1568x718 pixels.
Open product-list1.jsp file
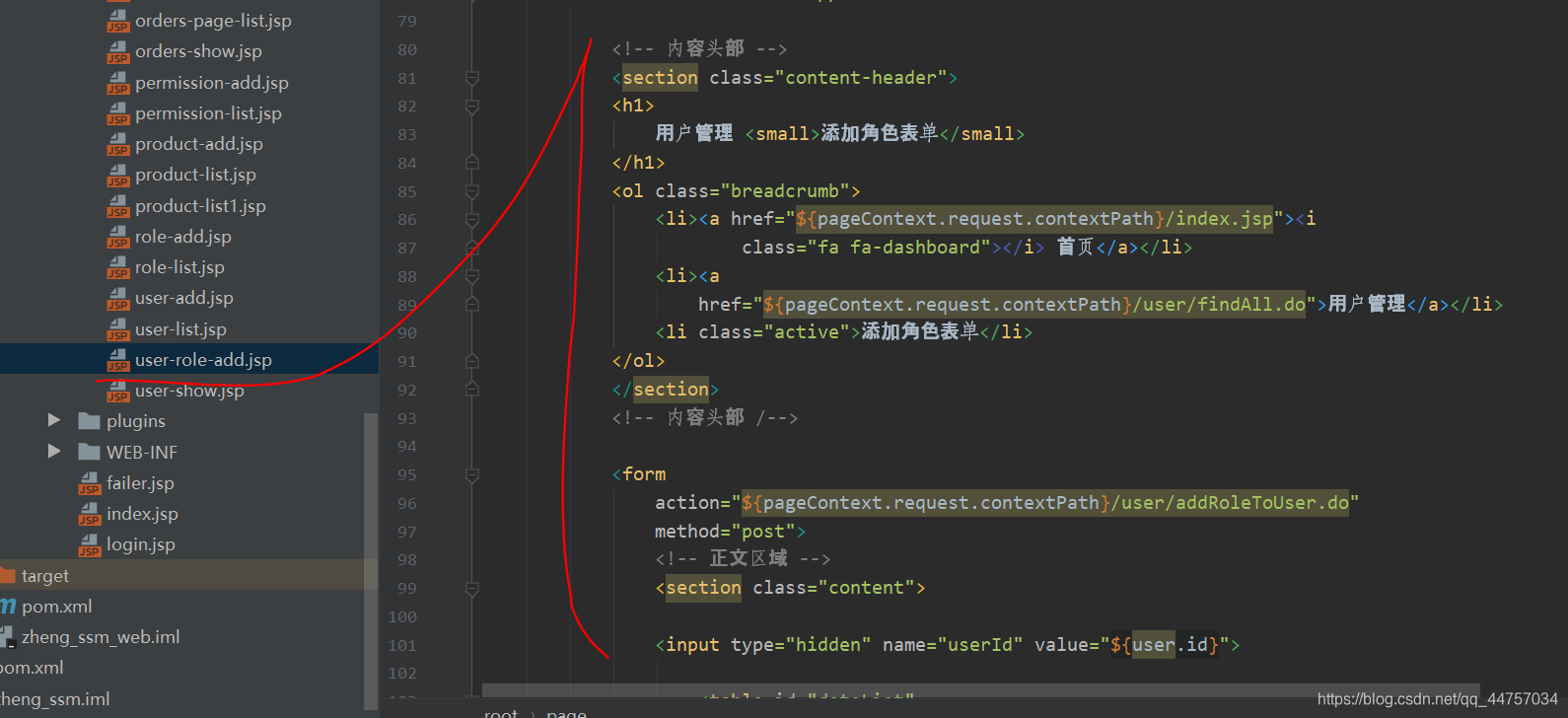click(200, 206)
